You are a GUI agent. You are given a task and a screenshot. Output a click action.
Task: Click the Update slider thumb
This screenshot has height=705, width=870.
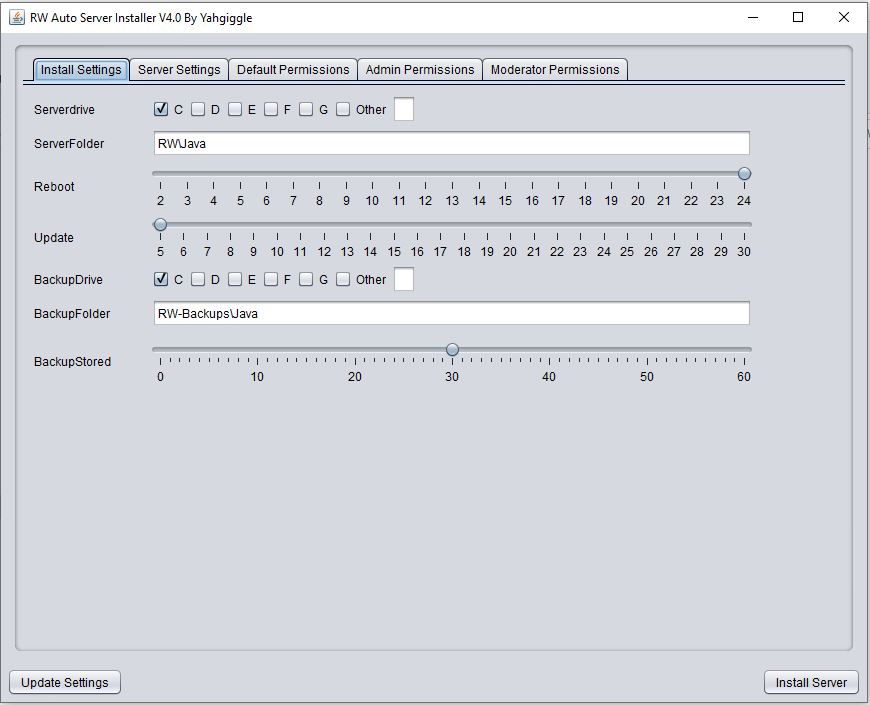tap(160, 225)
